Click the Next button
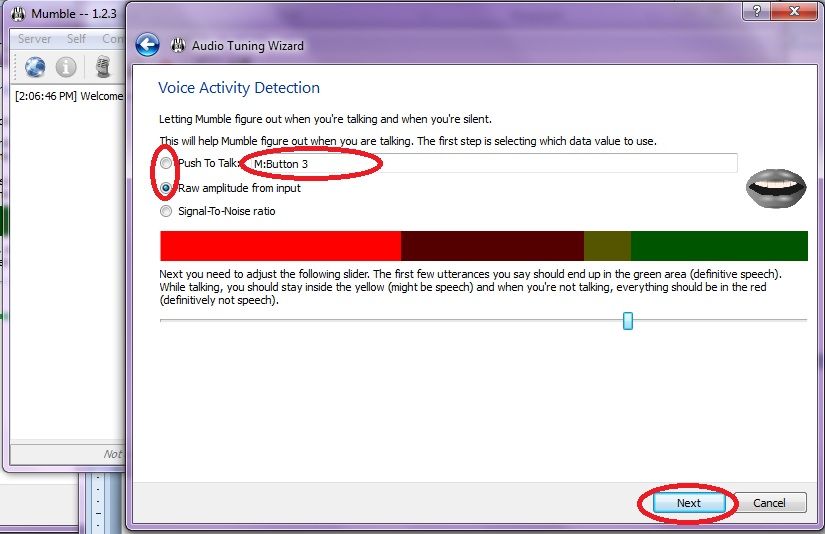Screen dimensions: 825x534 point(688,503)
